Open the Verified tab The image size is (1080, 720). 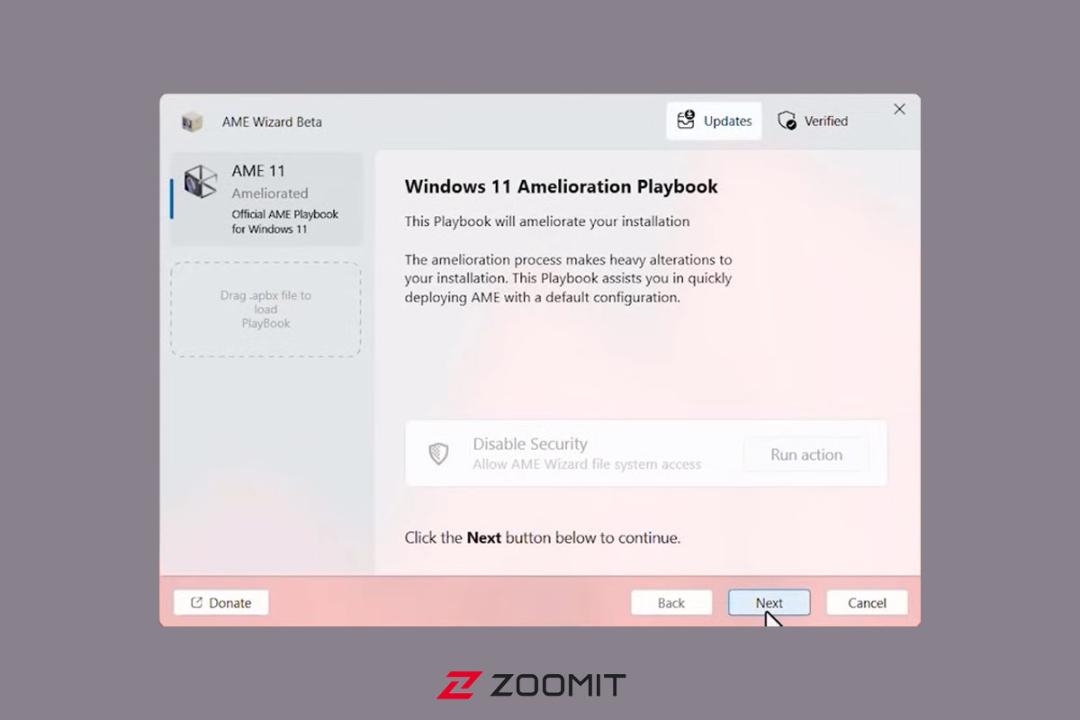point(813,121)
